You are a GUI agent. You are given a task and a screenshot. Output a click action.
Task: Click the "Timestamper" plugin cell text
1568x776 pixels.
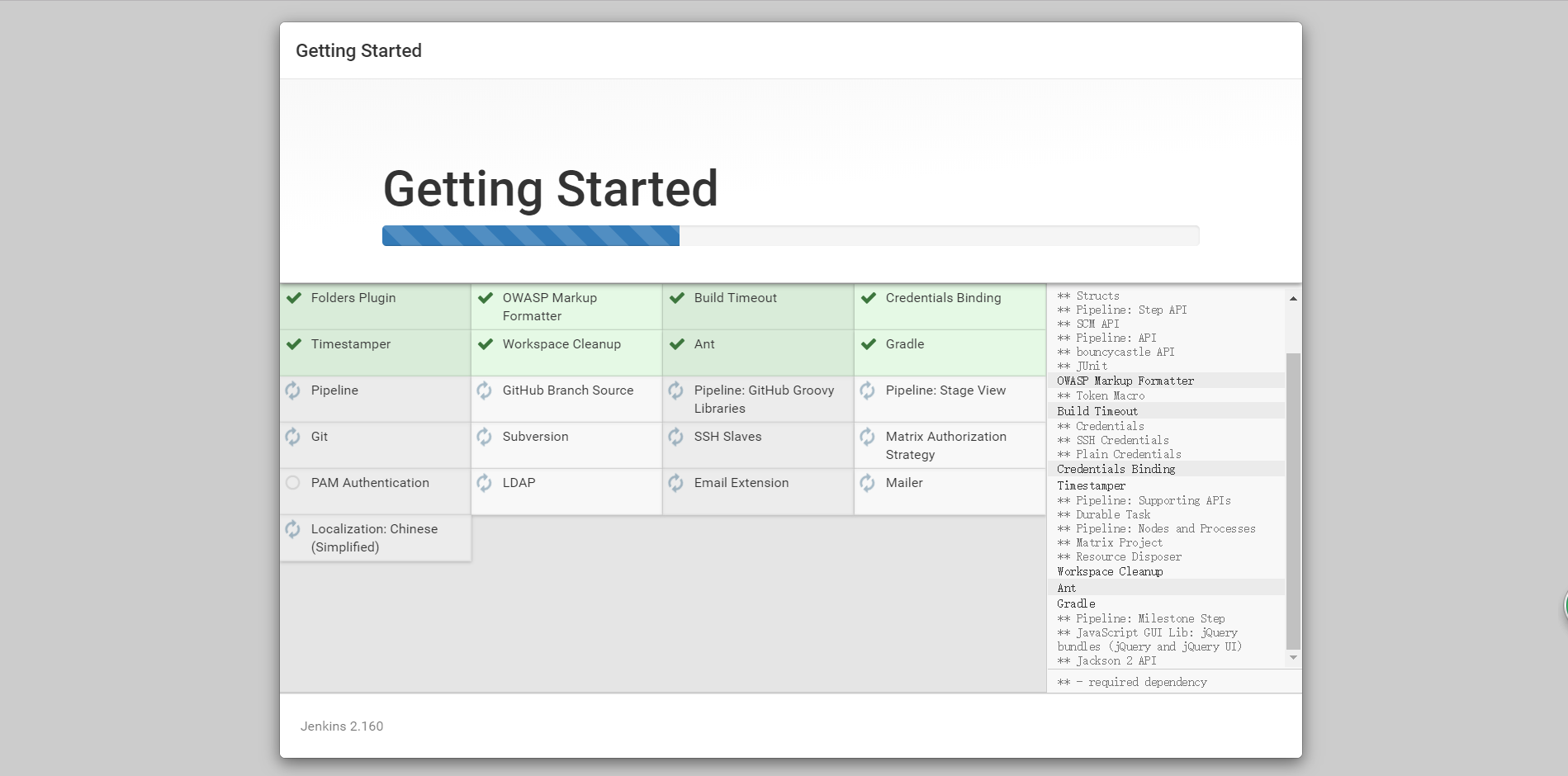(351, 344)
